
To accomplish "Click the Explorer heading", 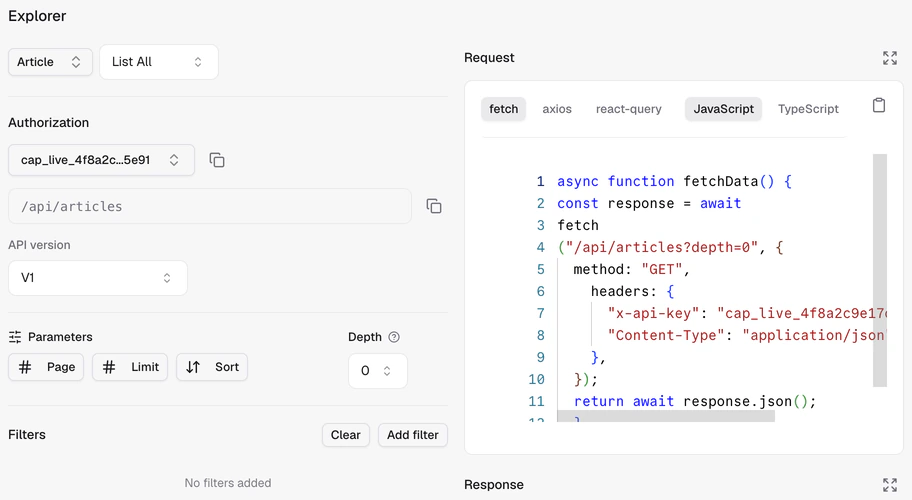I will [37, 16].
